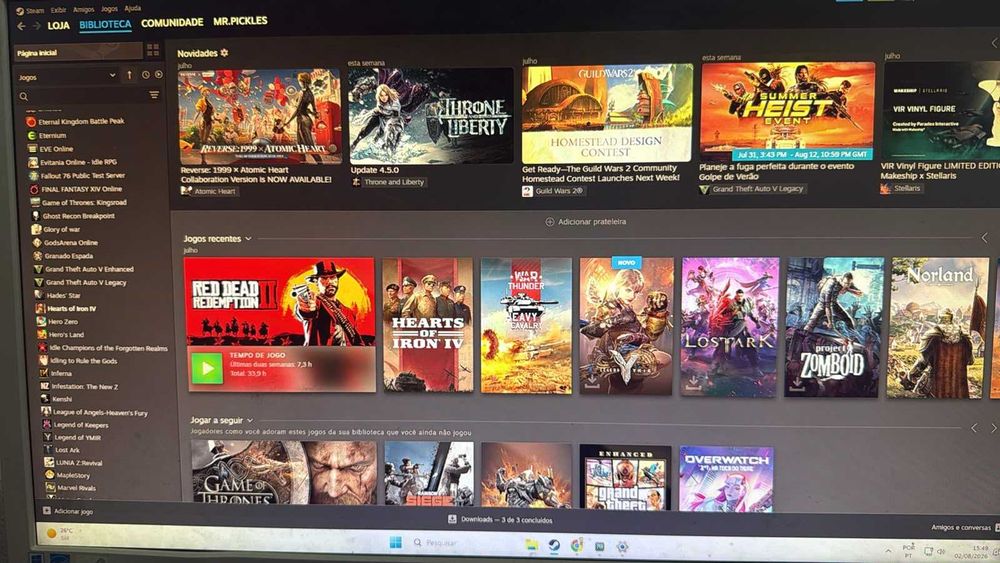Image resolution: width=1000 pixels, height=563 pixels.
Task: Click the download icon on Lost Ark cover
Action: coord(692,383)
